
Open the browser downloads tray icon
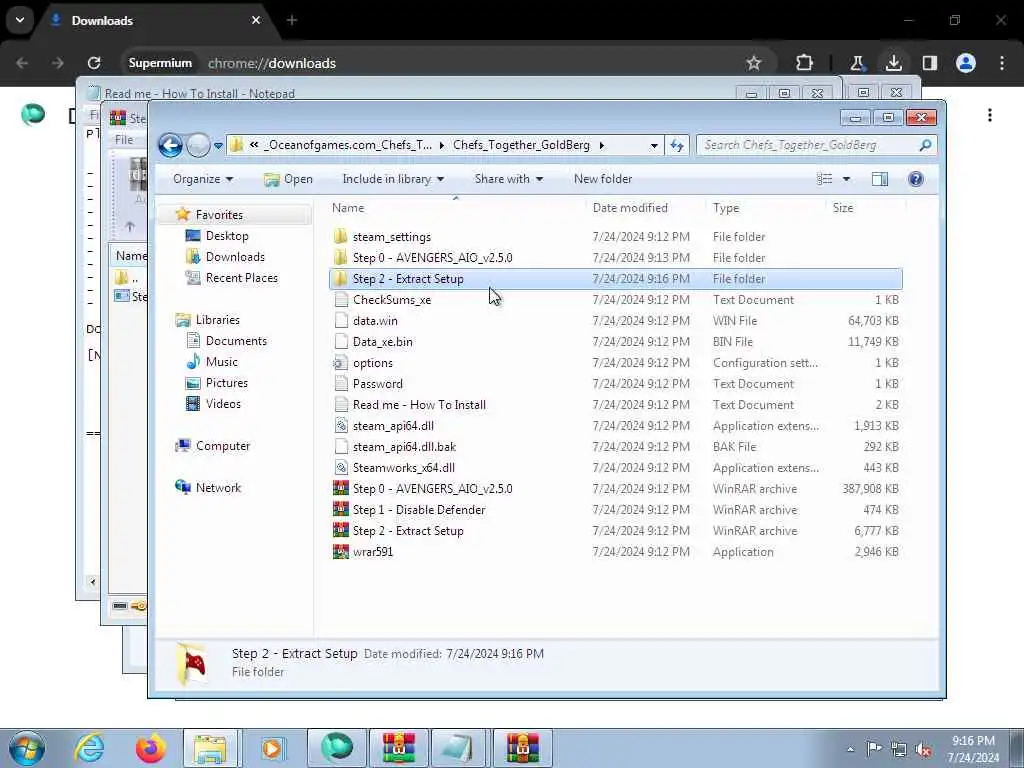coord(893,63)
